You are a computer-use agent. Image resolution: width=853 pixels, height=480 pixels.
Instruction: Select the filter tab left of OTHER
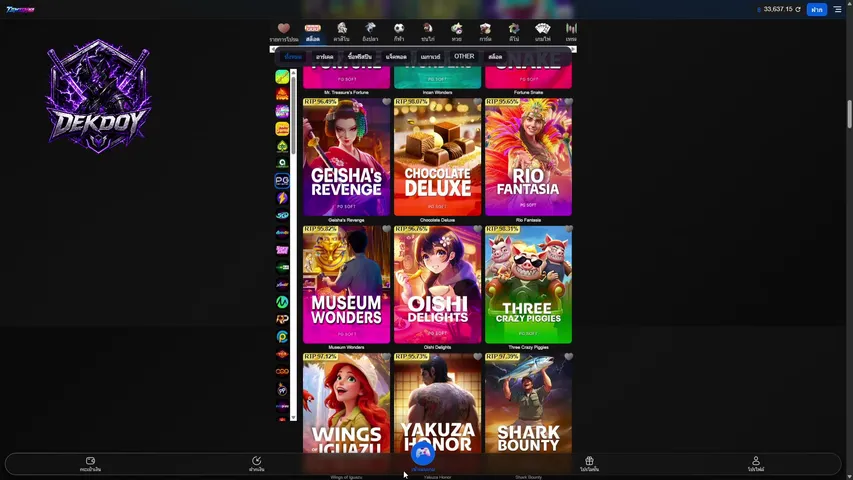pyautogui.click(x=430, y=57)
